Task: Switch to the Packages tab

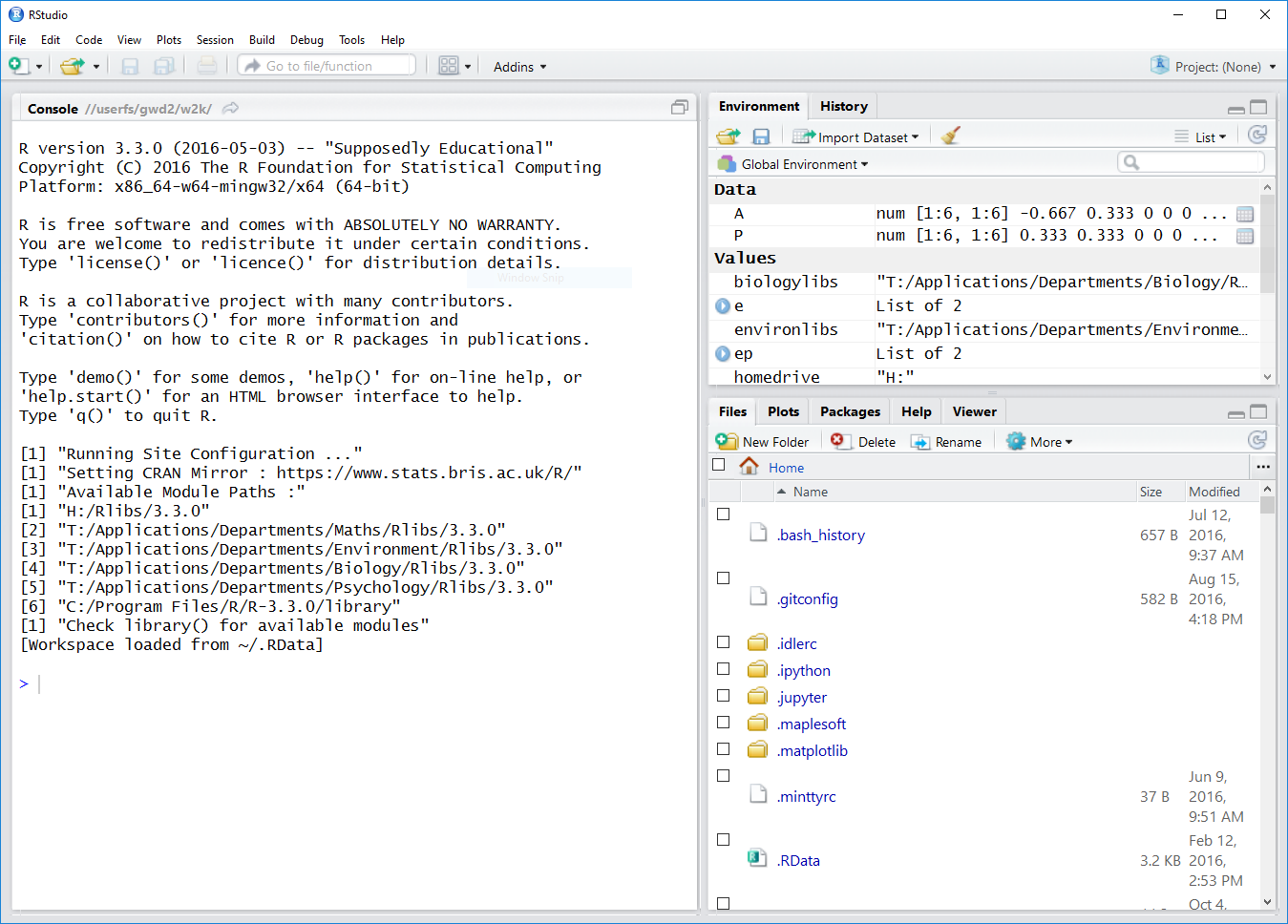Action: point(850,411)
